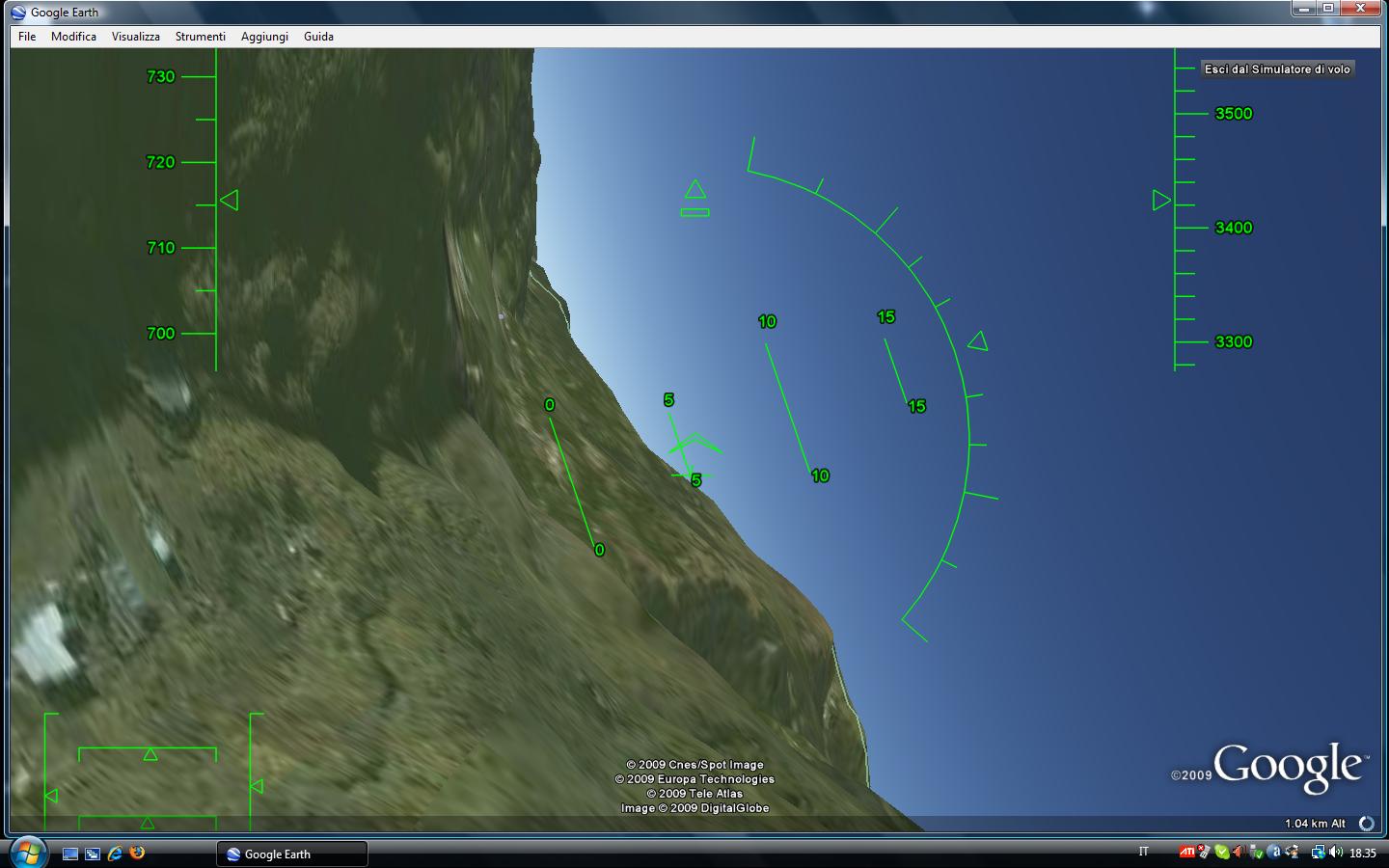Close the Google Earth window

click(x=1361, y=8)
